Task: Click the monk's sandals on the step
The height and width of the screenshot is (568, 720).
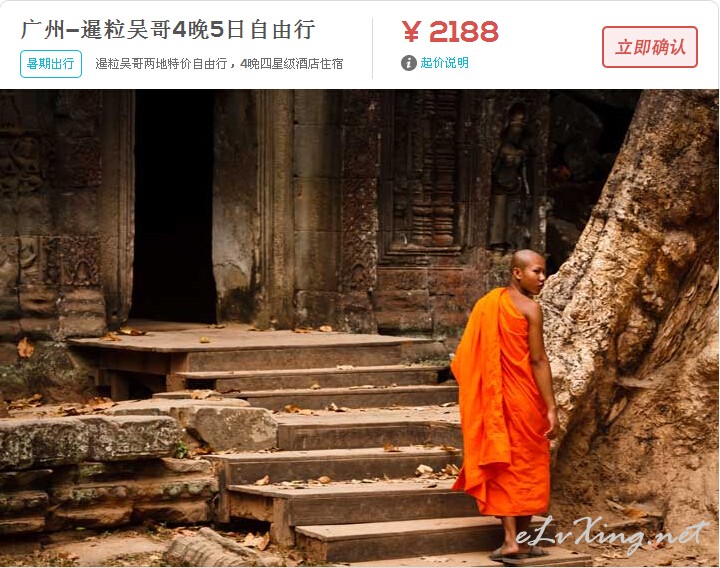Action: click(519, 555)
